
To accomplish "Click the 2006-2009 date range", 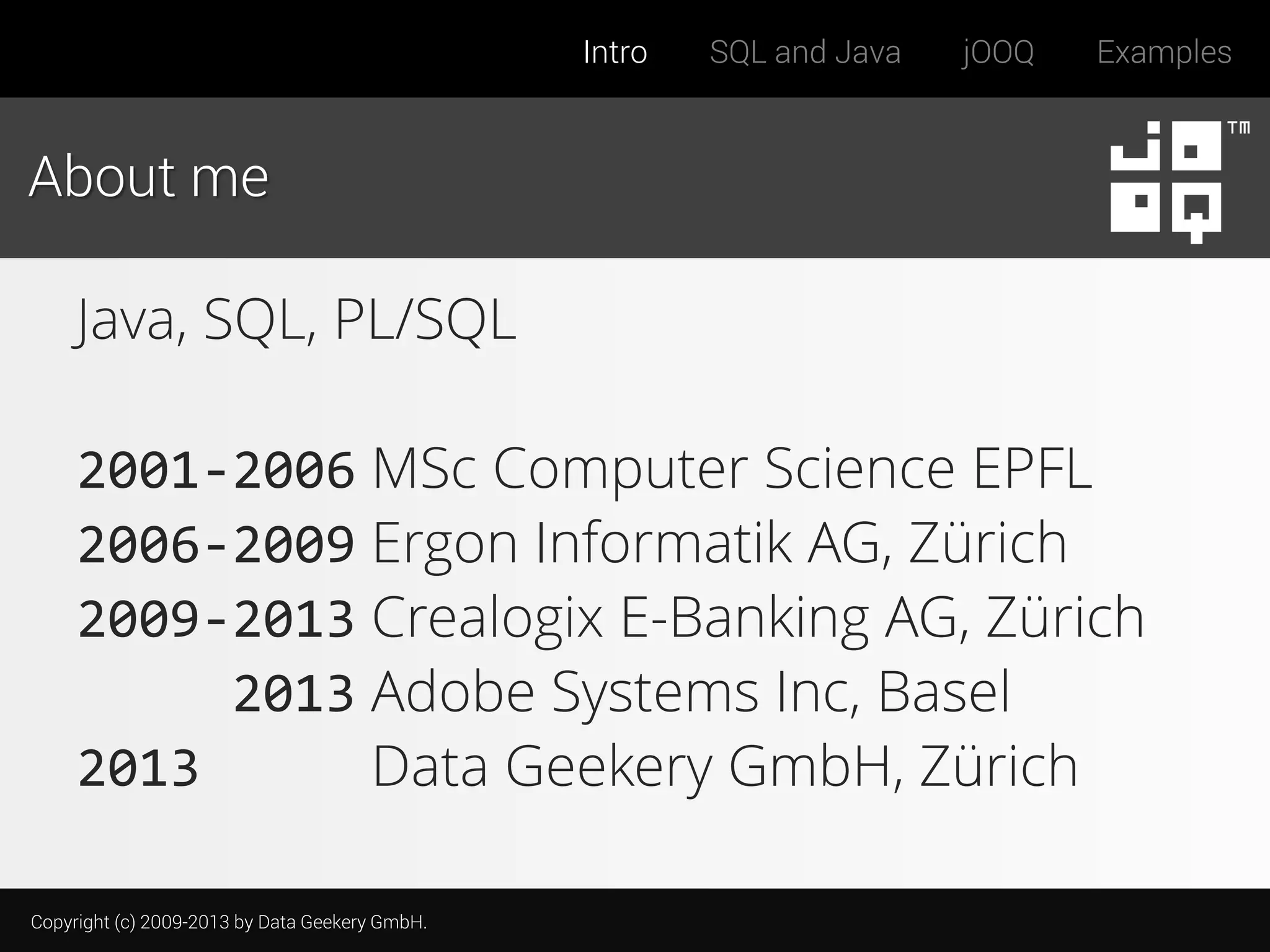I will (x=216, y=545).
